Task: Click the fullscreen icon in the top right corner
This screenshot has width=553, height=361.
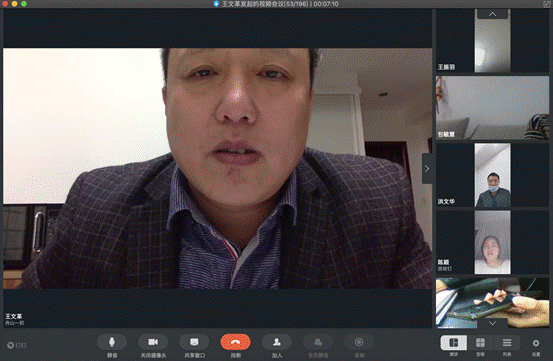Action: (546, 4)
